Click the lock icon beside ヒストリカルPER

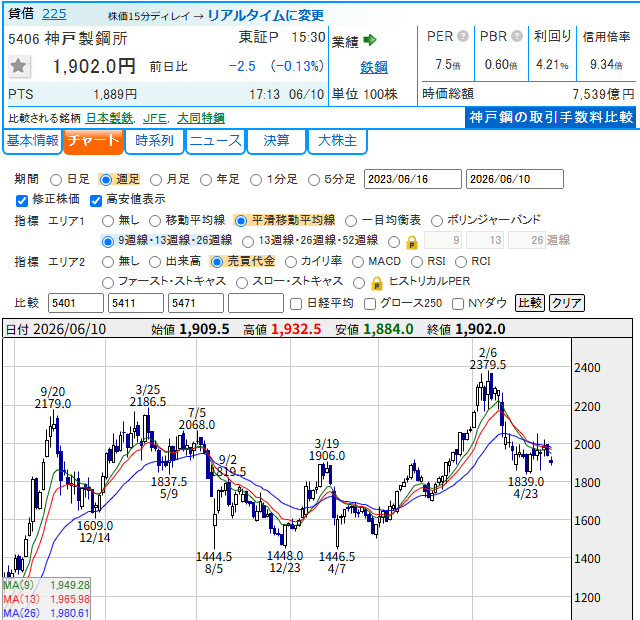click(377, 283)
